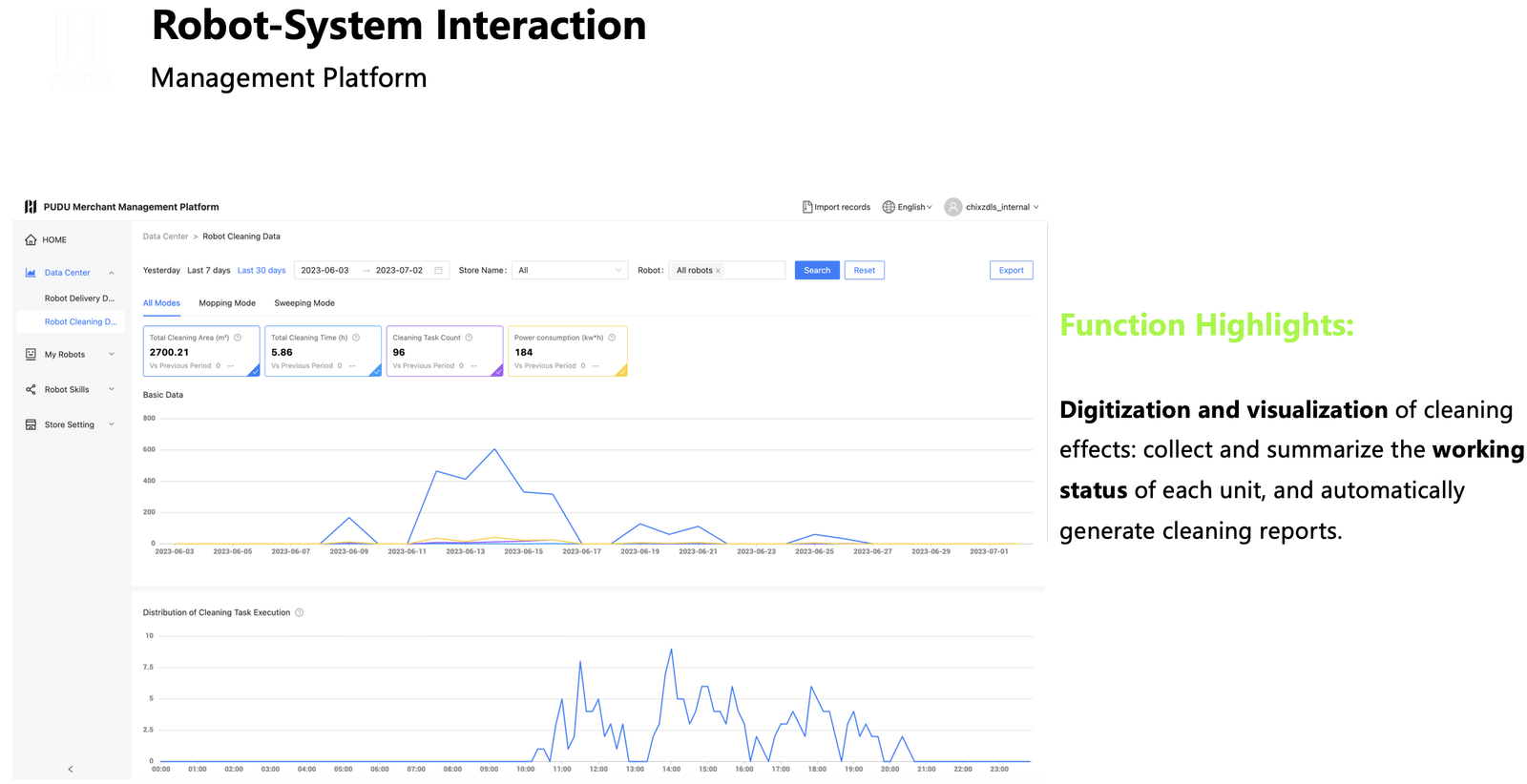Open the Store Name dropdown
This screenshot has height=784, width=1527.
(570, 271)
